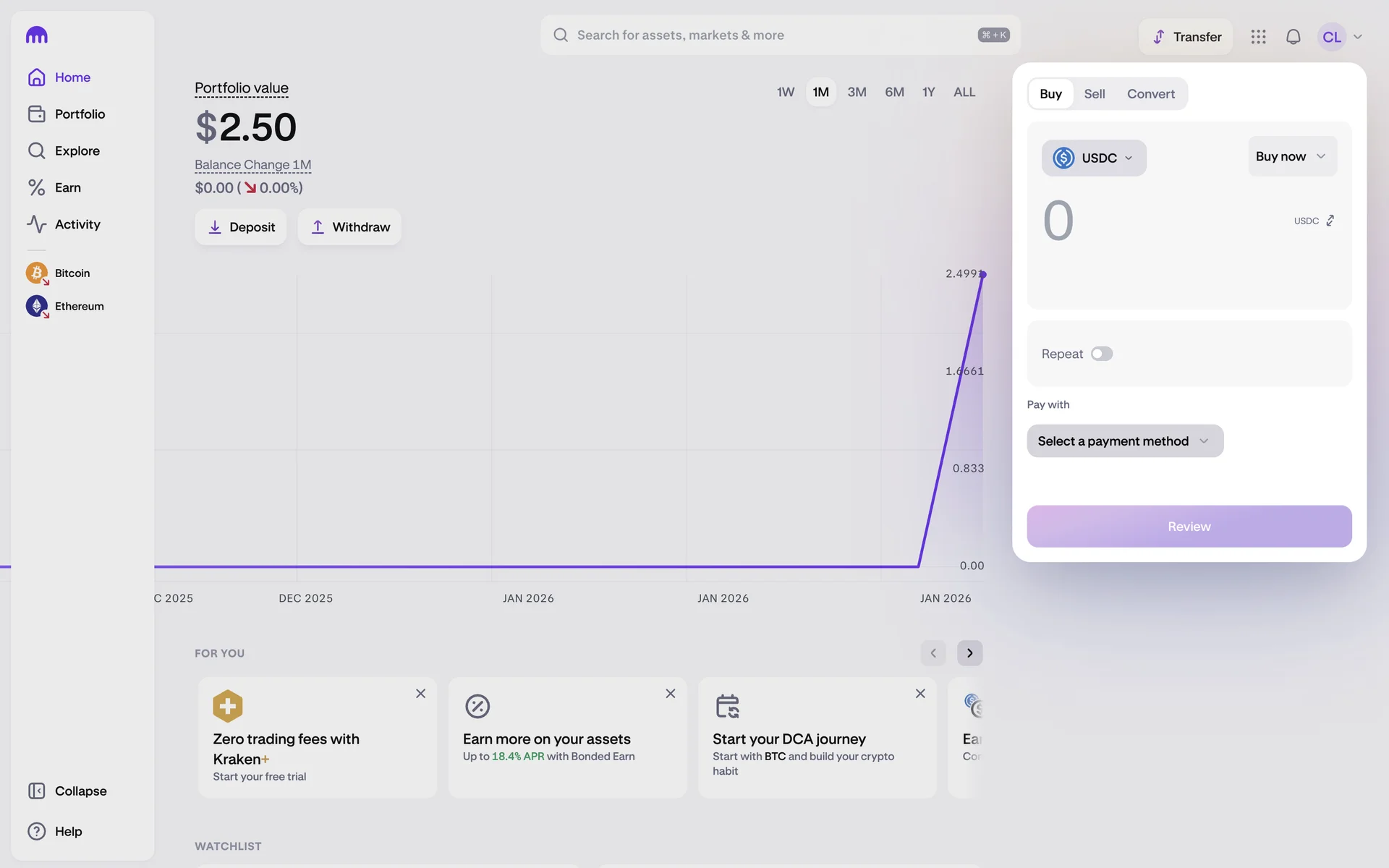Focus the search assets field
Screen dimensions: 1389x868
click(x=767, y=35)
